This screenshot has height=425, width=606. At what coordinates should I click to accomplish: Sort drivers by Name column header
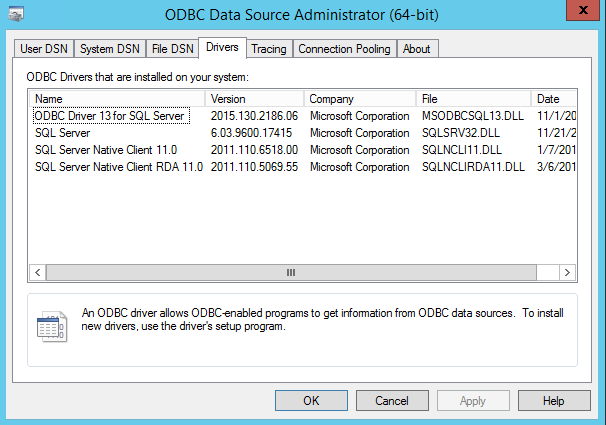pyautogui.click(x=117, y=99)
